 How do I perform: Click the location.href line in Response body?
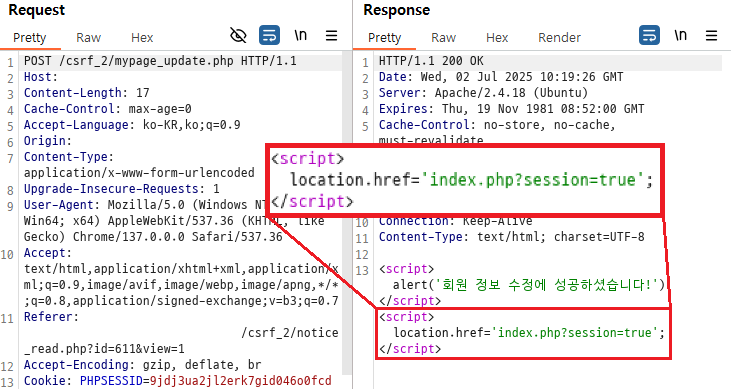529,333
